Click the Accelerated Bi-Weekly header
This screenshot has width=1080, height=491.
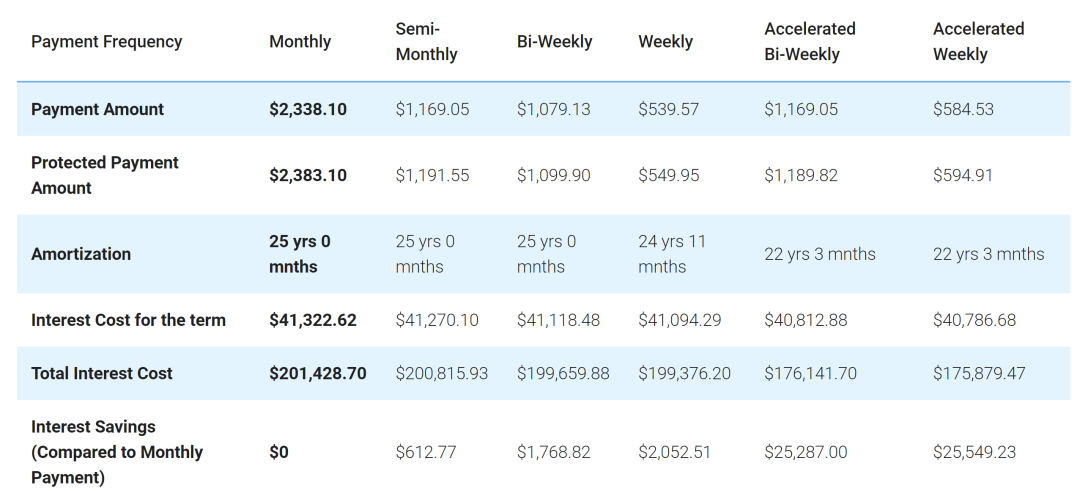click(810, 41)
